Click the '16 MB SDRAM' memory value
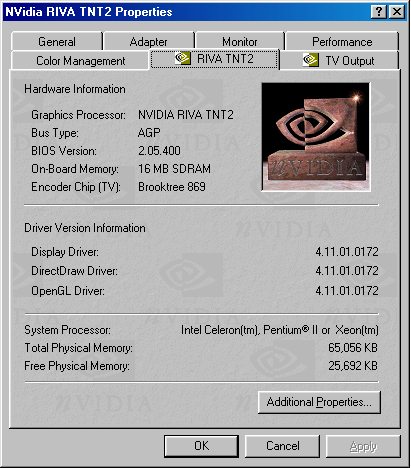The width and height of the screenshot is (411, 468). [x=174, y=169]
